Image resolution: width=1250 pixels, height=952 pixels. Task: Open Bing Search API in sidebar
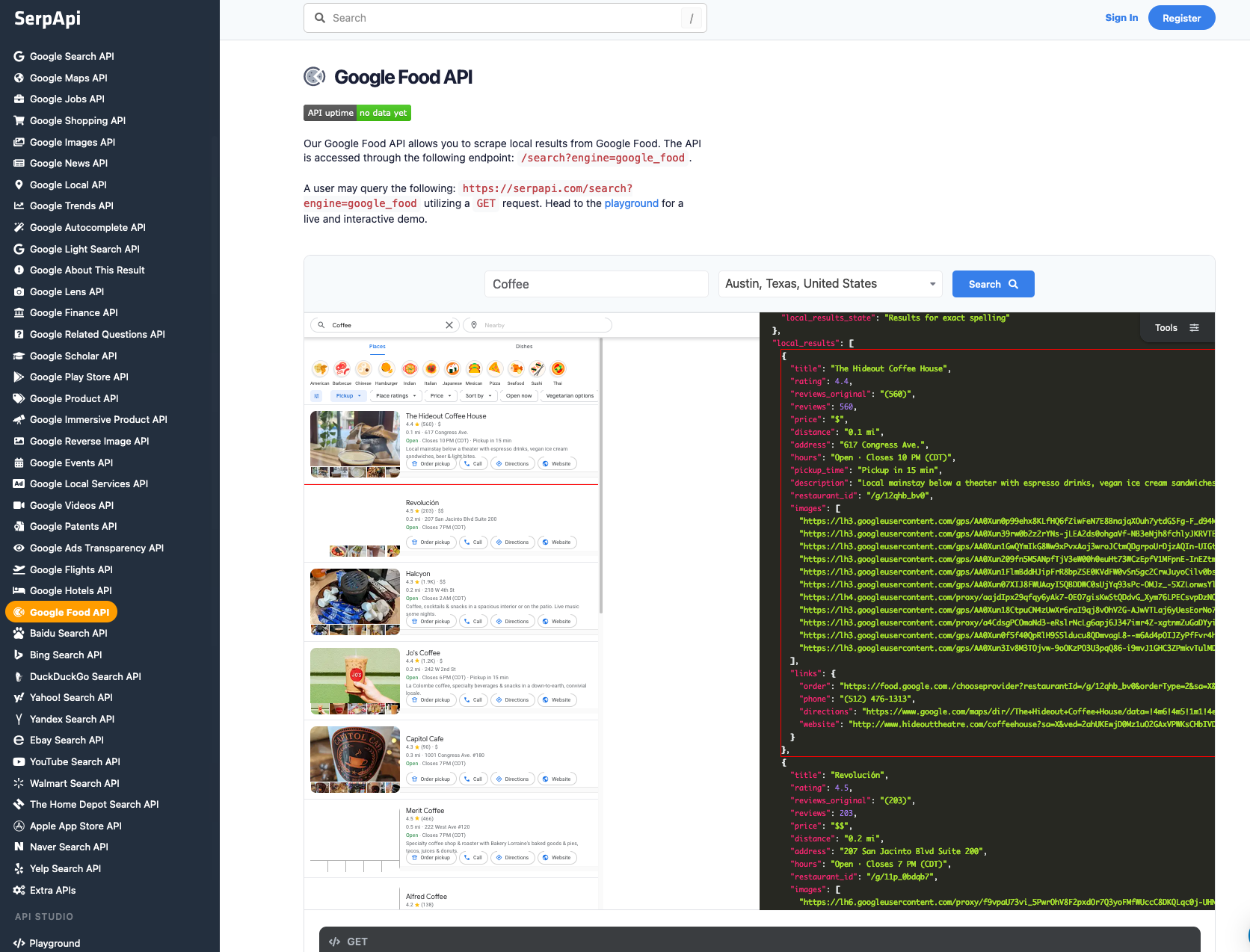[x=66, y=655]
